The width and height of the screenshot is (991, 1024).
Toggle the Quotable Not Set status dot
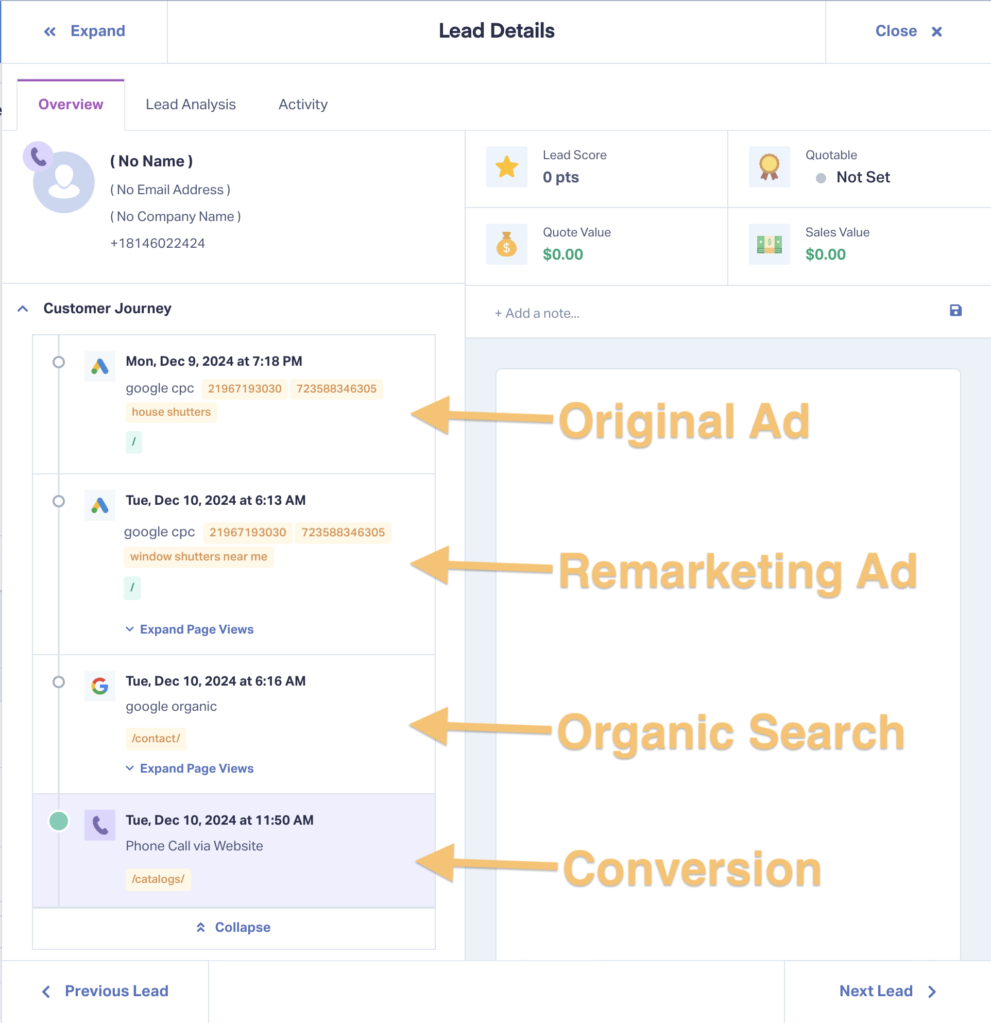(820, 178)
